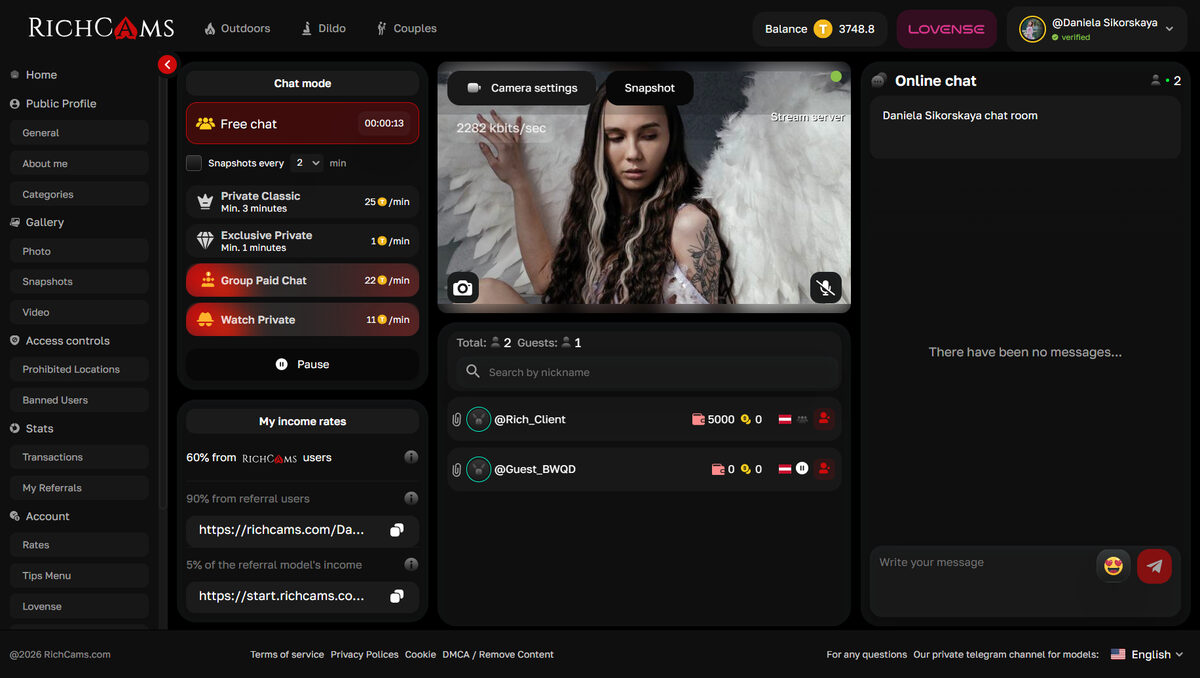
Task: Click @Rich_Client avatar icon
Action: point(478,420)
